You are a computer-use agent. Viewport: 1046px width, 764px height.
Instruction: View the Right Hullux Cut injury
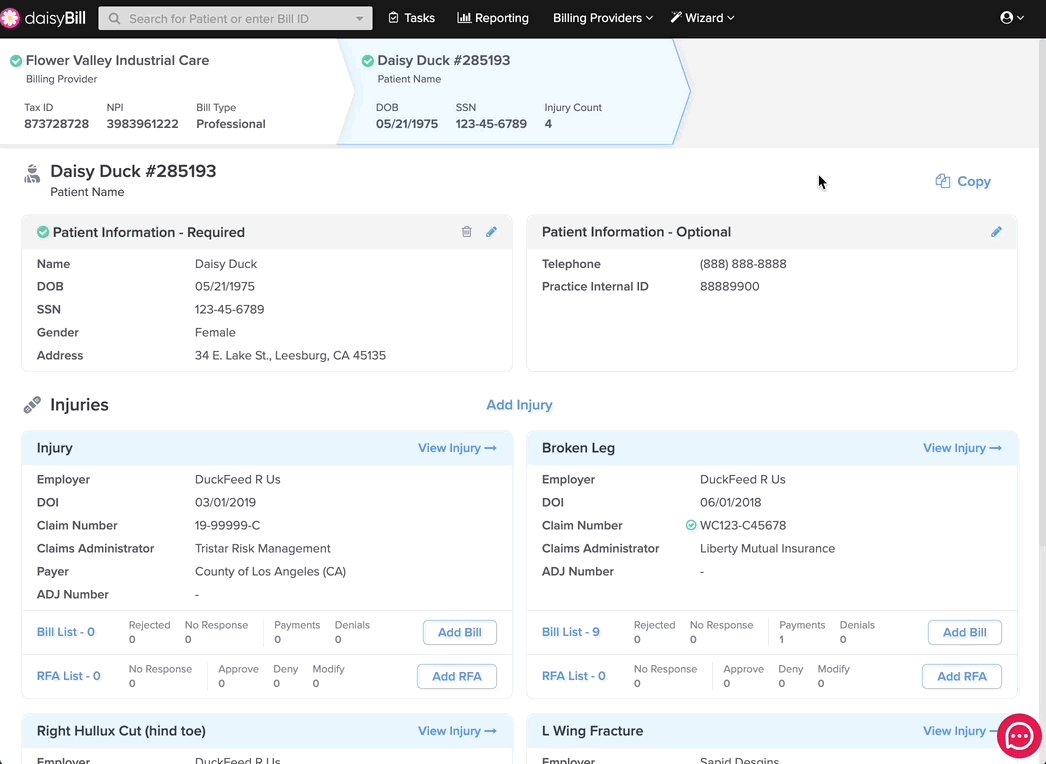(457, 731)
